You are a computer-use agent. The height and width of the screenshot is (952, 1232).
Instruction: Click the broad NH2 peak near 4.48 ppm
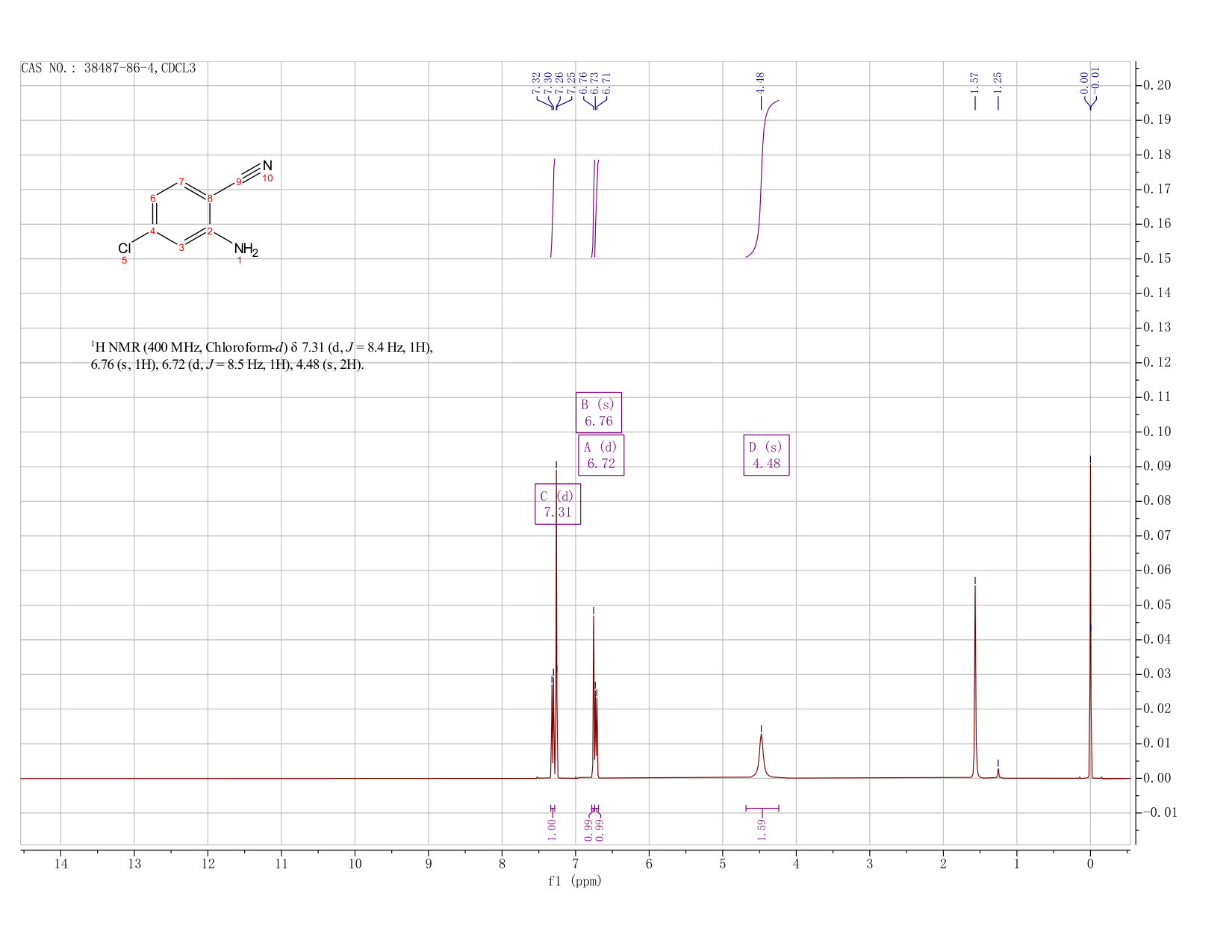(761, 756)
